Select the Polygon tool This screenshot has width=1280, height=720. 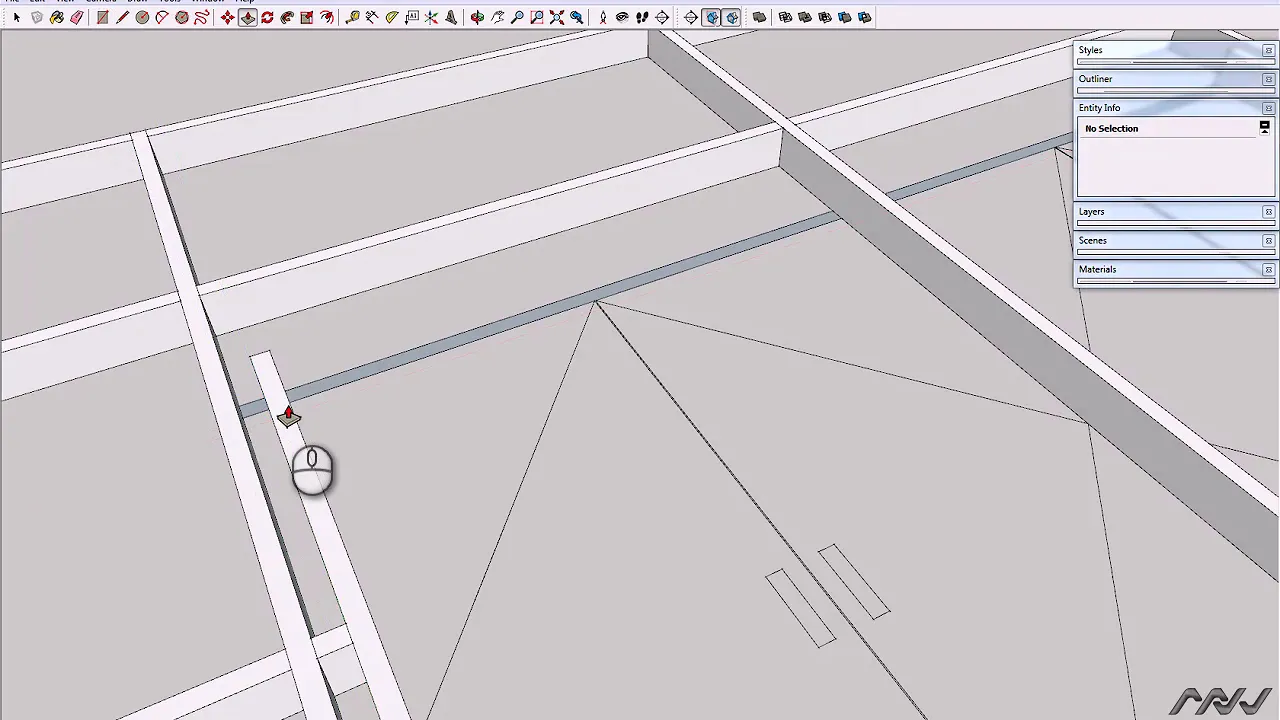182,17
